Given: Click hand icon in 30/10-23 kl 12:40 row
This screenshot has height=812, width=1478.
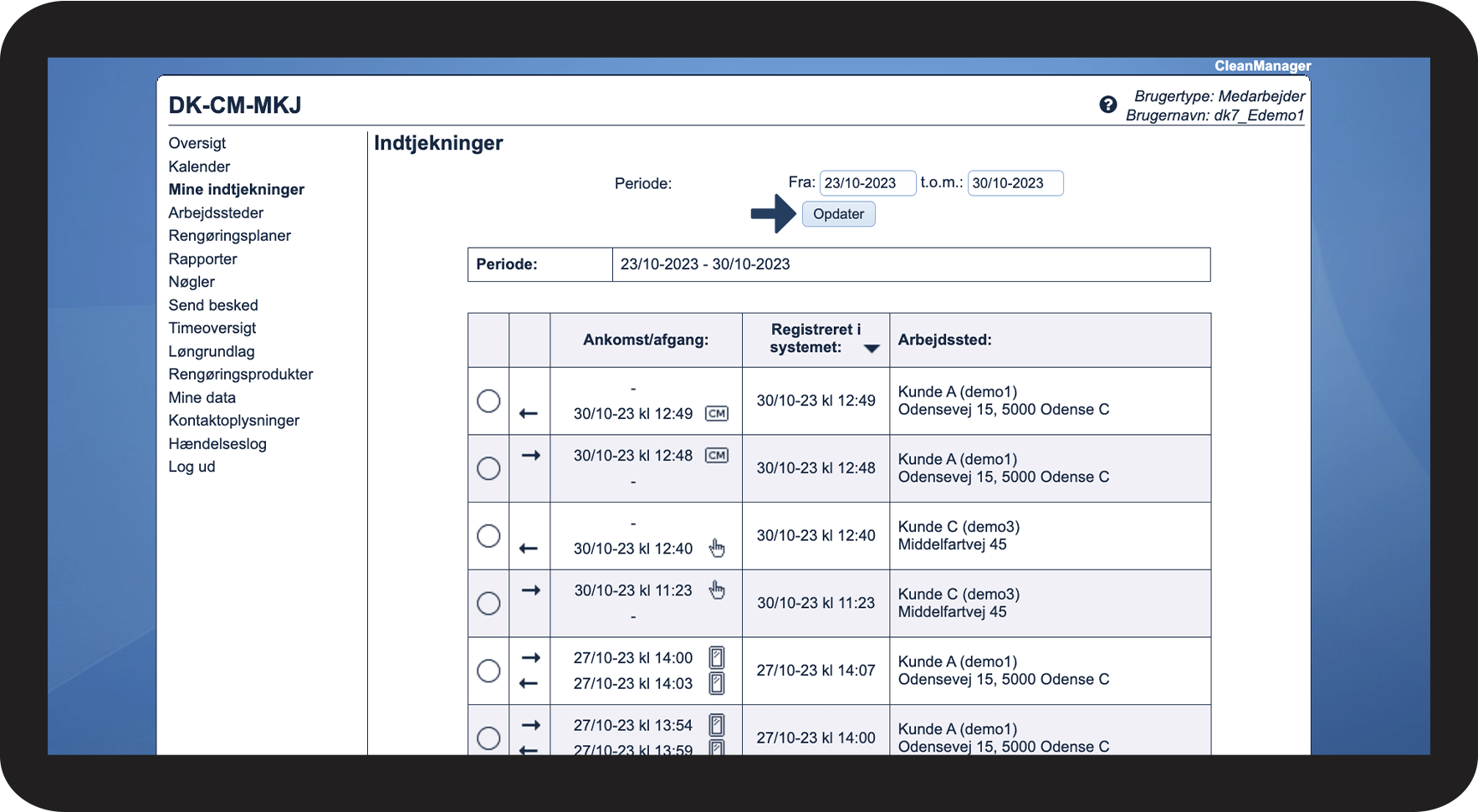Looking at the screenshot, I should click(x=717, y=548).
